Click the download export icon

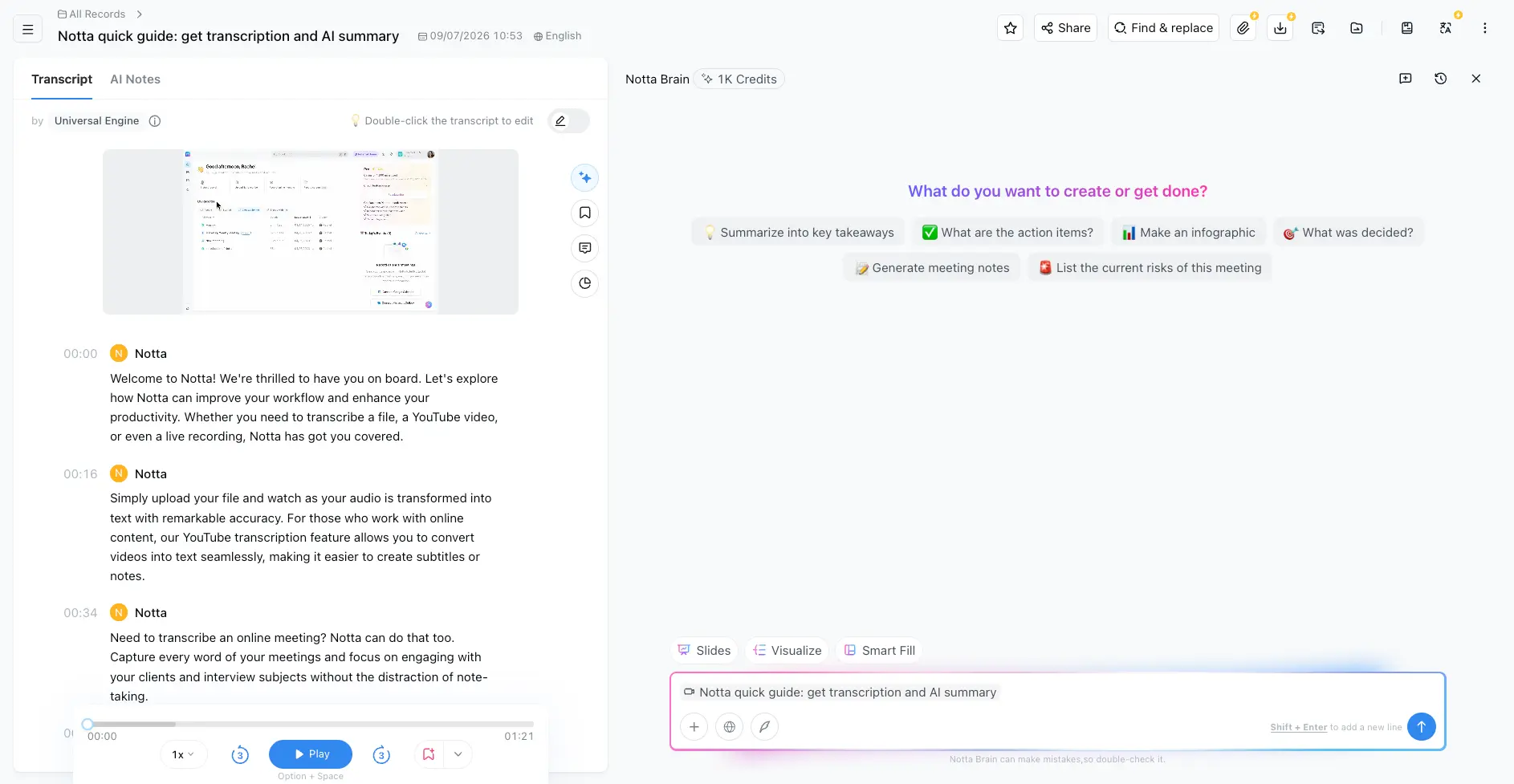1280,28
